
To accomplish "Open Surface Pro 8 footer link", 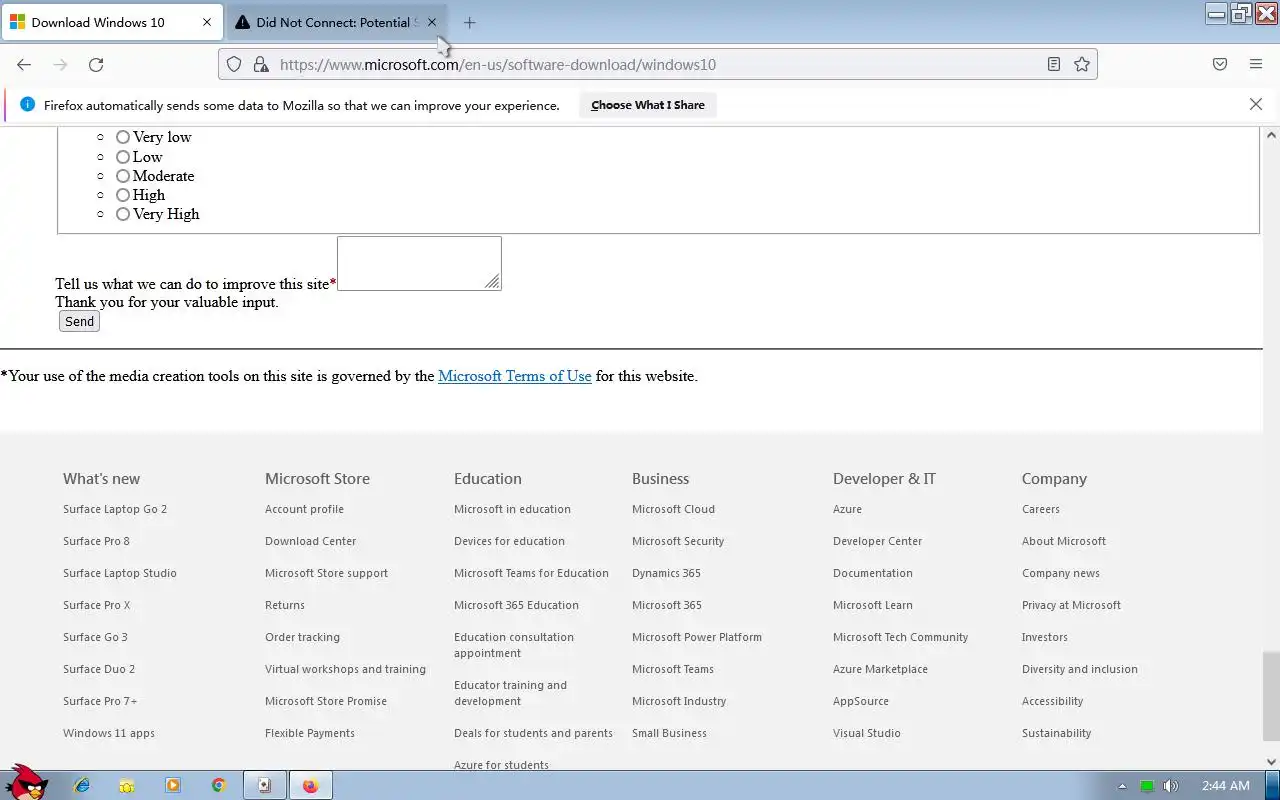I will click(96, 541).
